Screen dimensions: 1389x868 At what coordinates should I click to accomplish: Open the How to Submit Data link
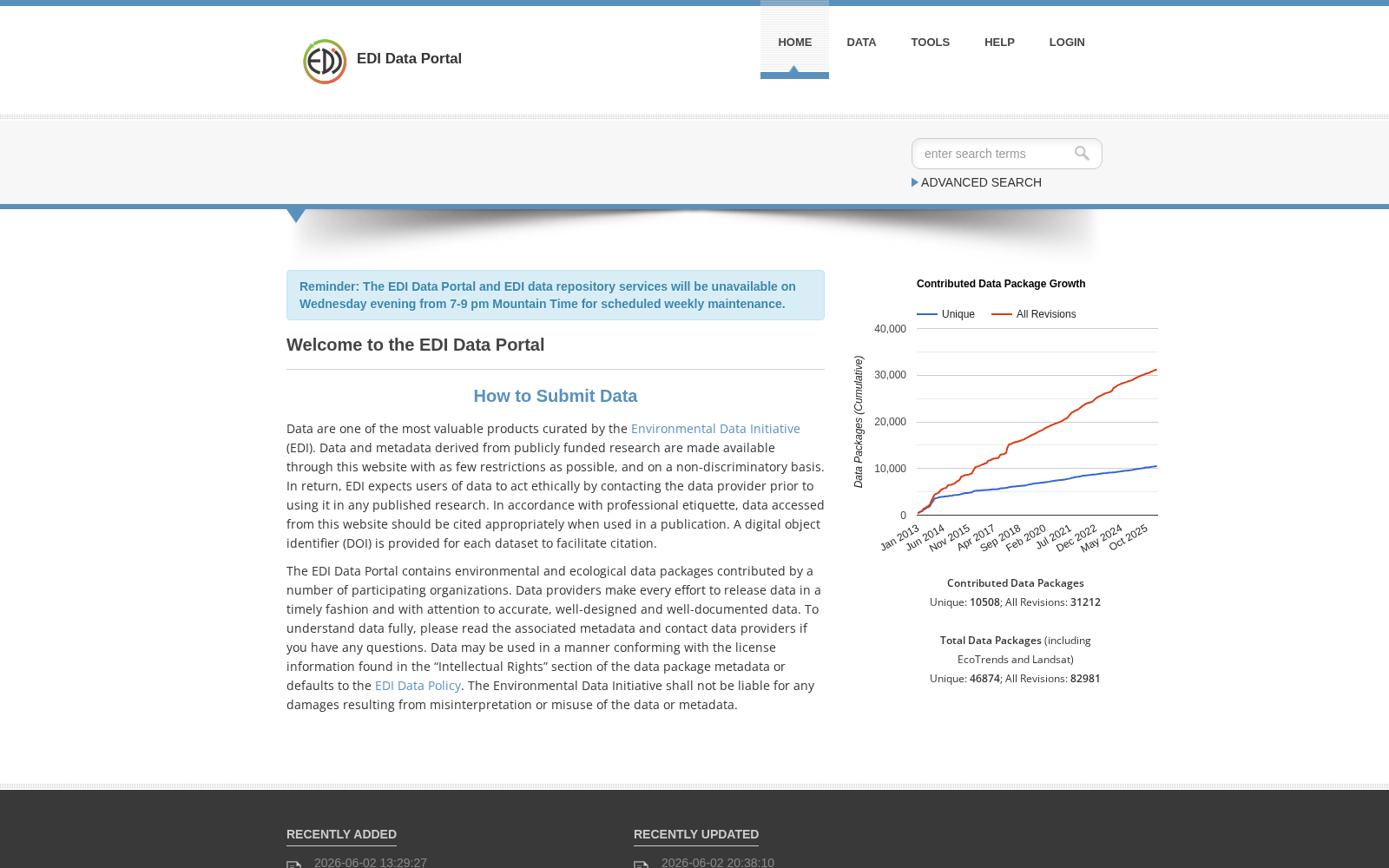click(x=556, y=396)
